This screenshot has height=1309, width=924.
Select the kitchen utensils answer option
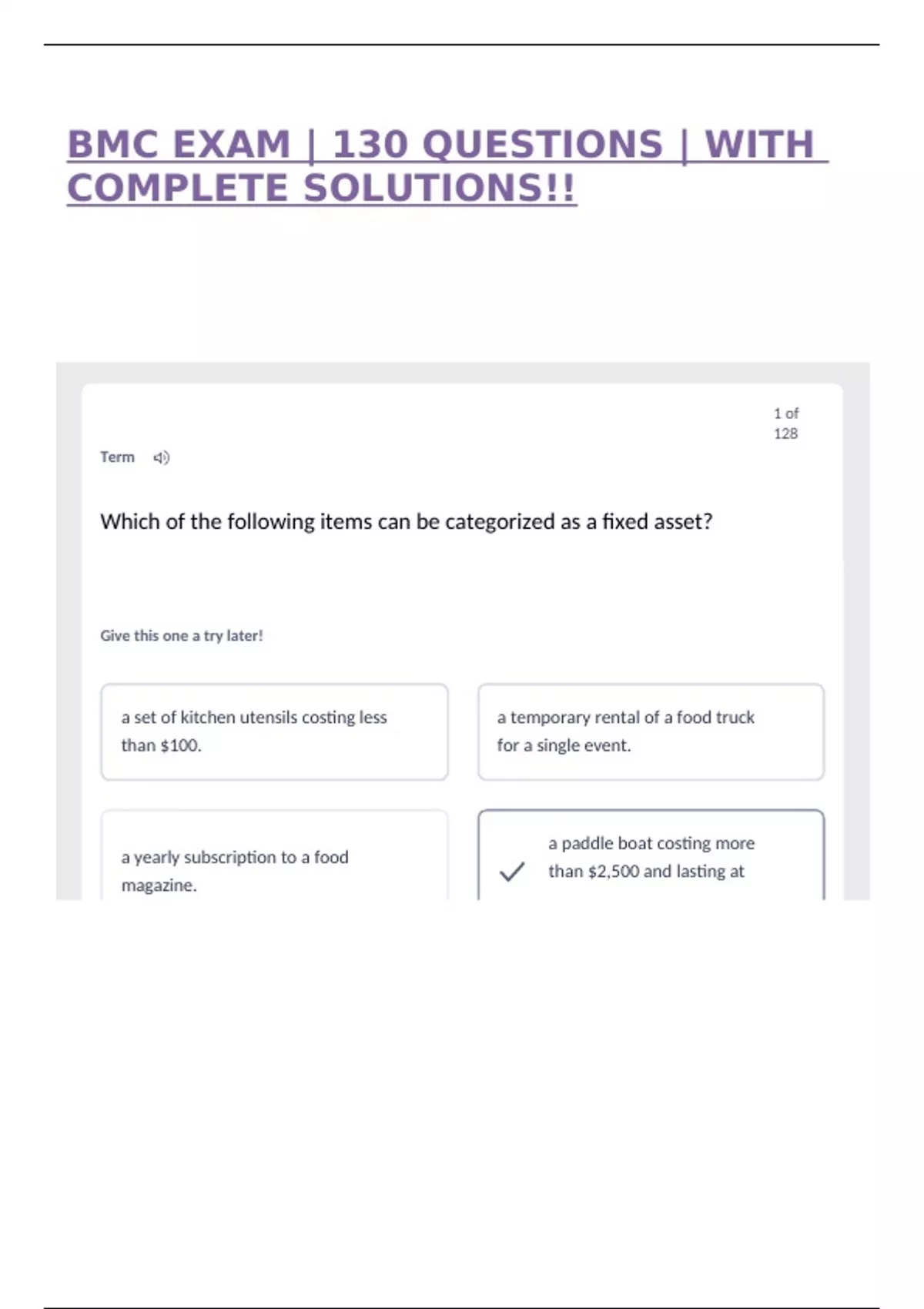[x=274, y=731]
